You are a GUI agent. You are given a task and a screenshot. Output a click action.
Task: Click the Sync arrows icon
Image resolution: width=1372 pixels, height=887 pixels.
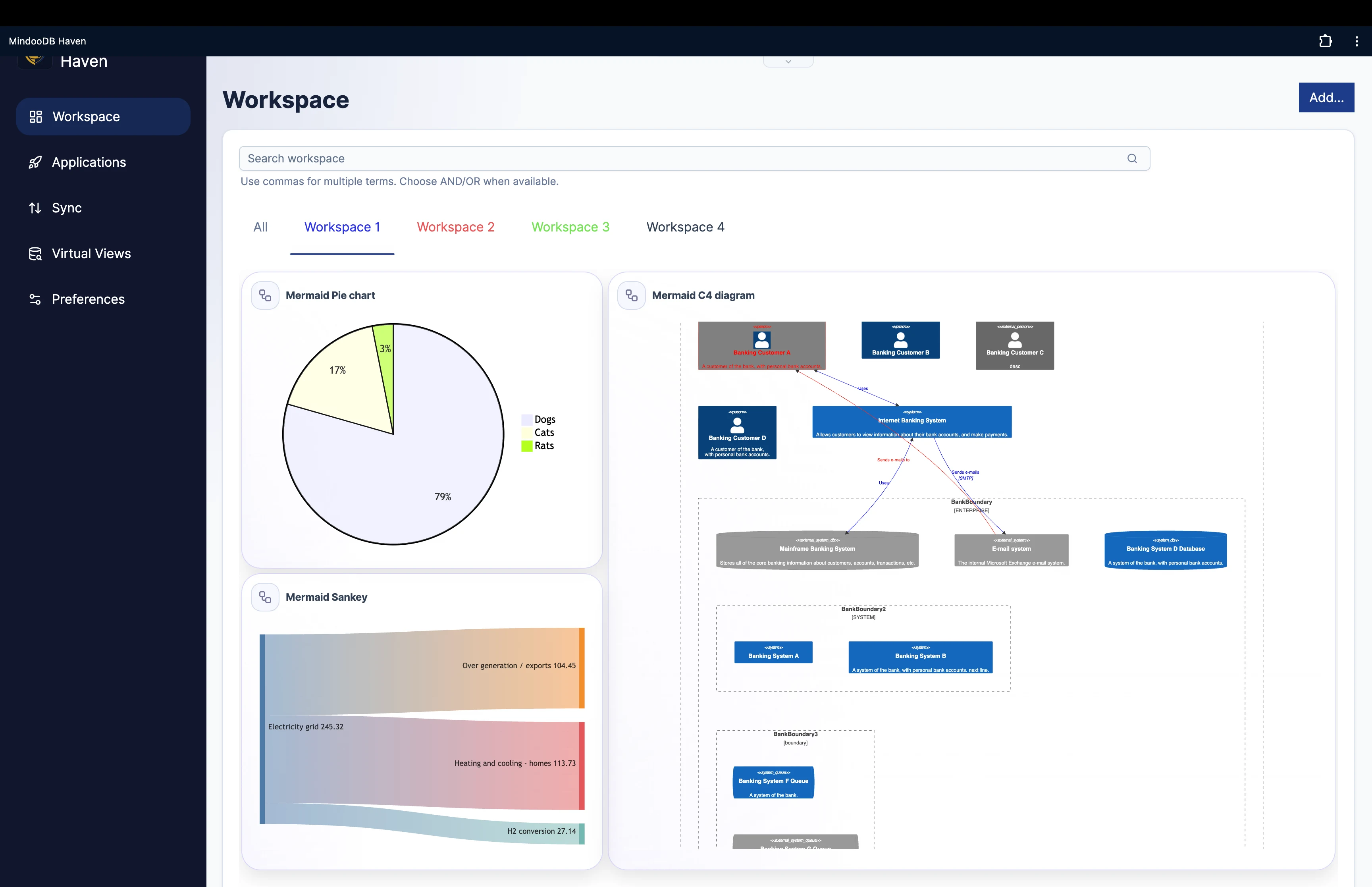coord(35,208)
